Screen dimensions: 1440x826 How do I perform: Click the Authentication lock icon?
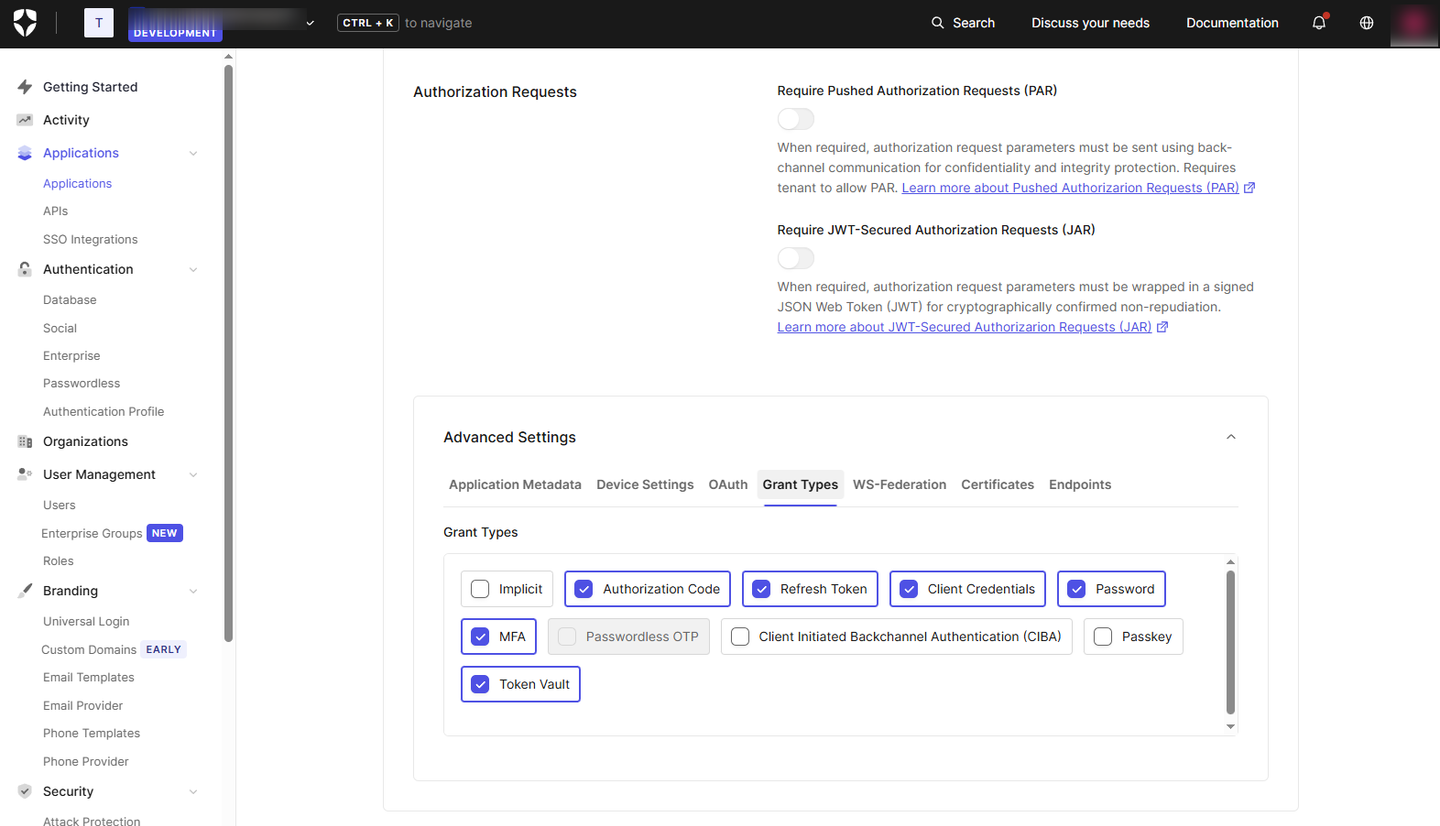[x=25, y=269]
